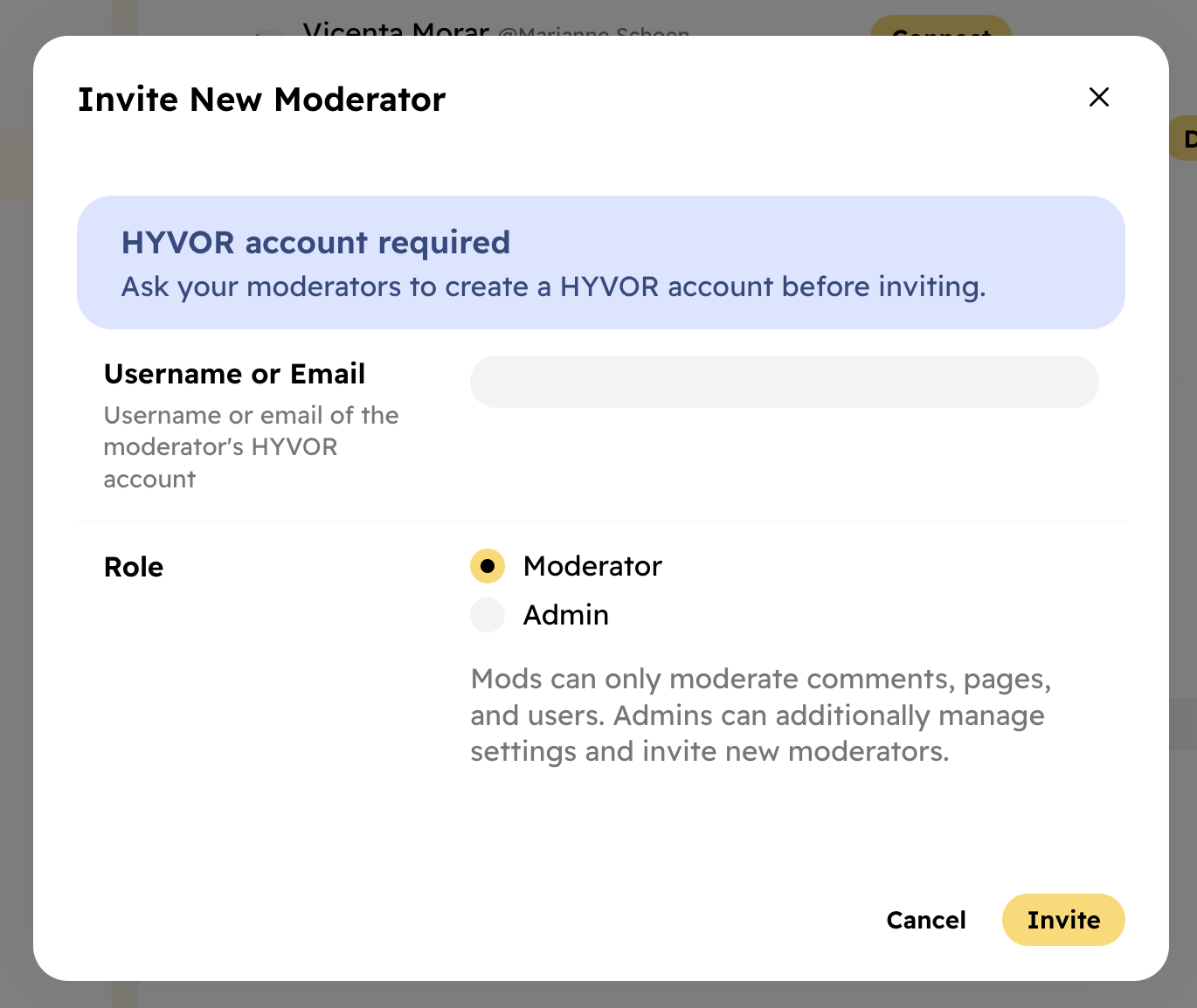
Task: Click the moderator permissions description text
Action: pos(761,715)
